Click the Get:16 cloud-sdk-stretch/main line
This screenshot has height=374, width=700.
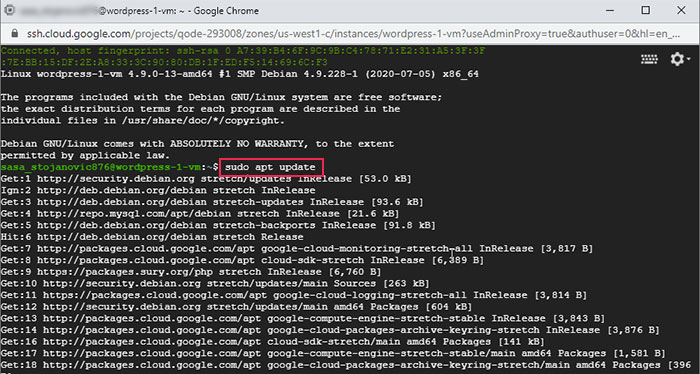tap(273, 341)
